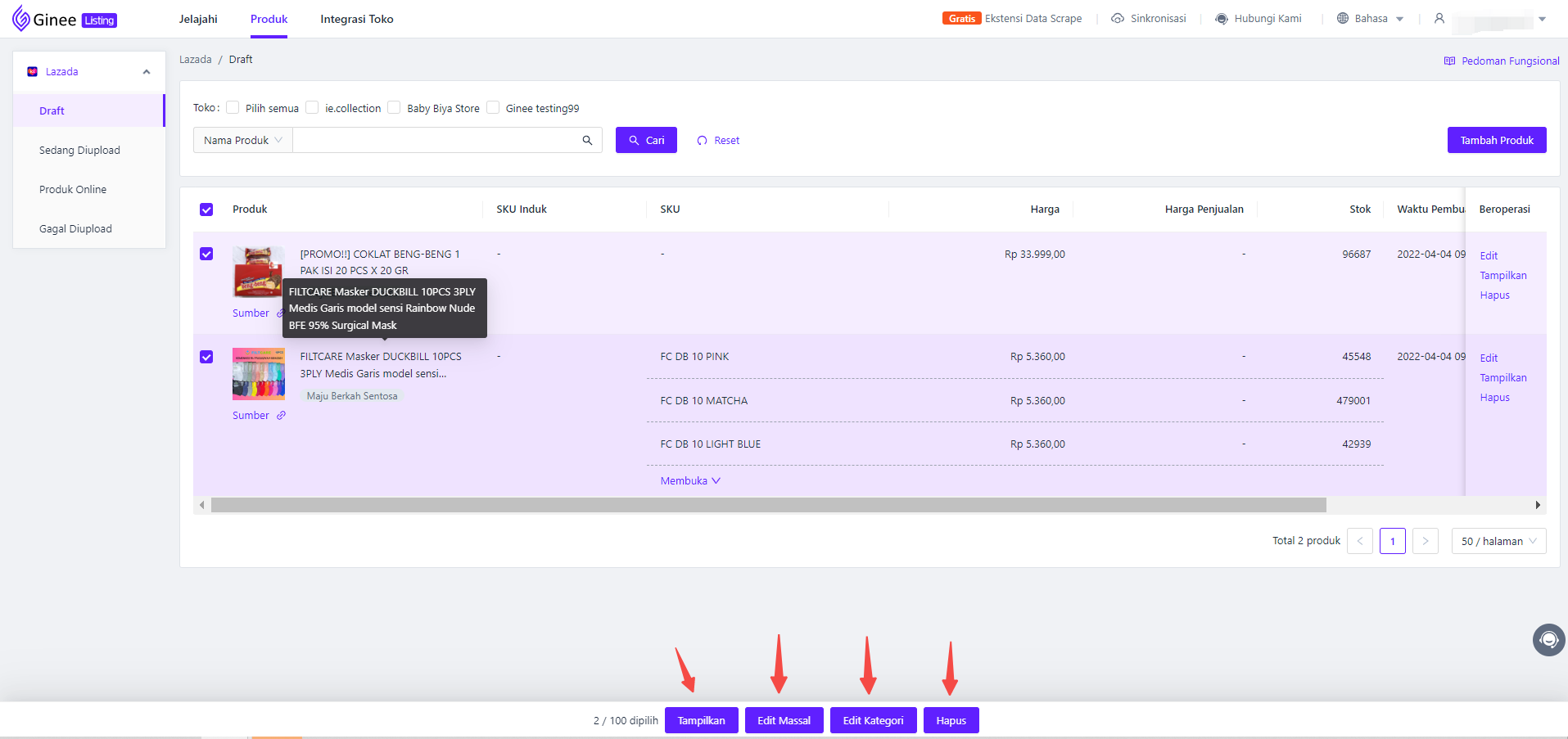Open the Nama Produk search type dropdown
The width and height of the screenshot is (1568, 739).
pos(243,140)
